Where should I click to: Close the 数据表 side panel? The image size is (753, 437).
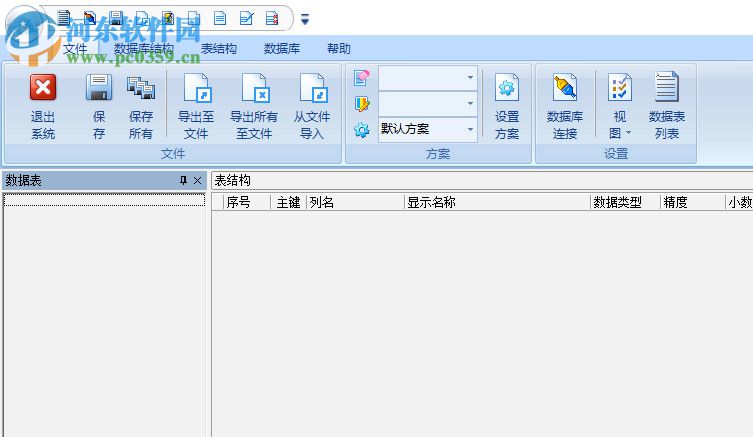pyautogui.click(x=197, y=181)
